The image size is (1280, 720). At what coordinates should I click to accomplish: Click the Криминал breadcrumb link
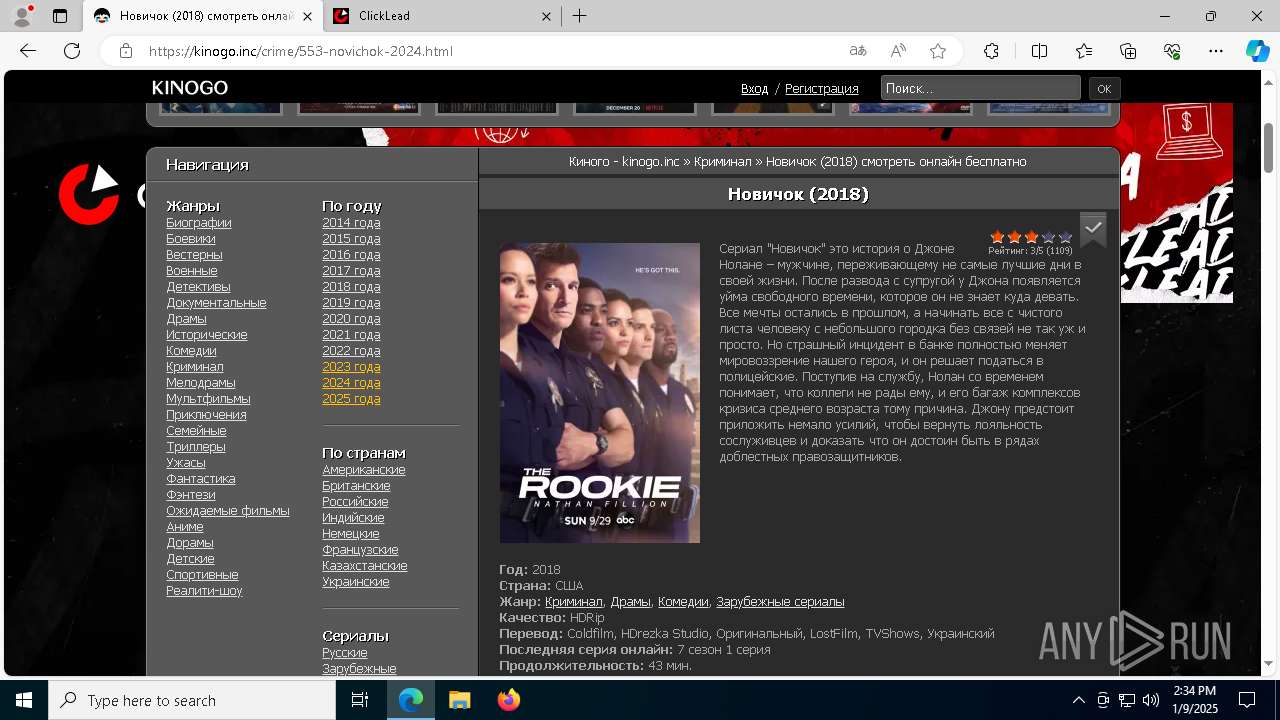tap(723, 162)
